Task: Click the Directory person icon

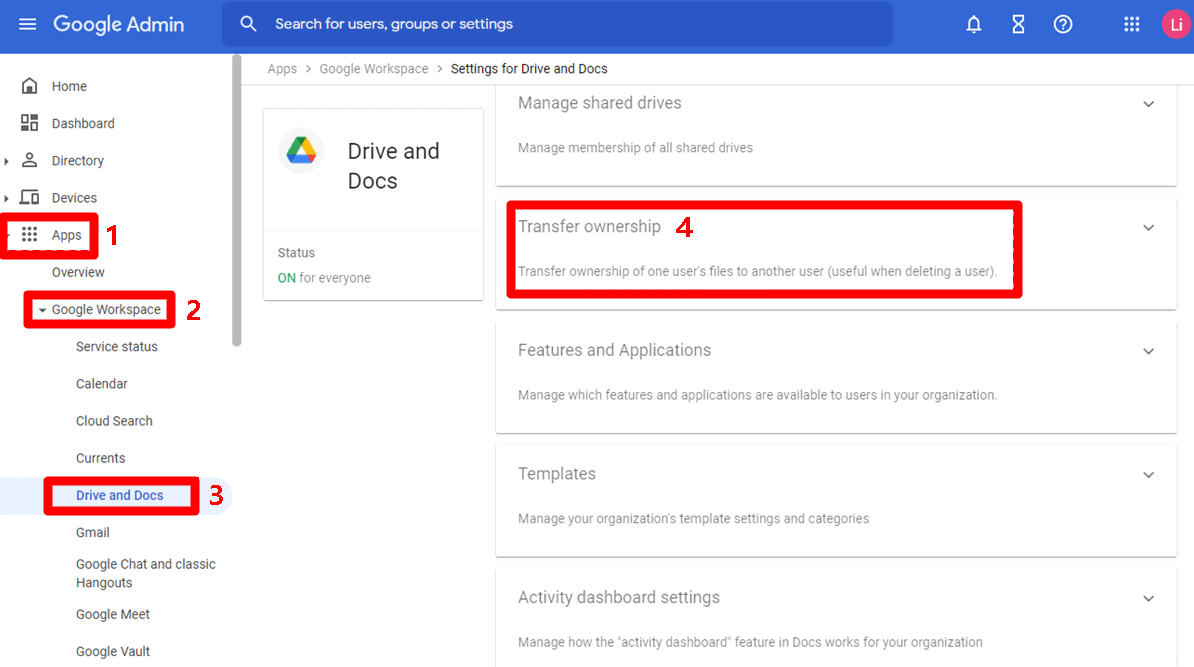Action: (x=29, y=160)
